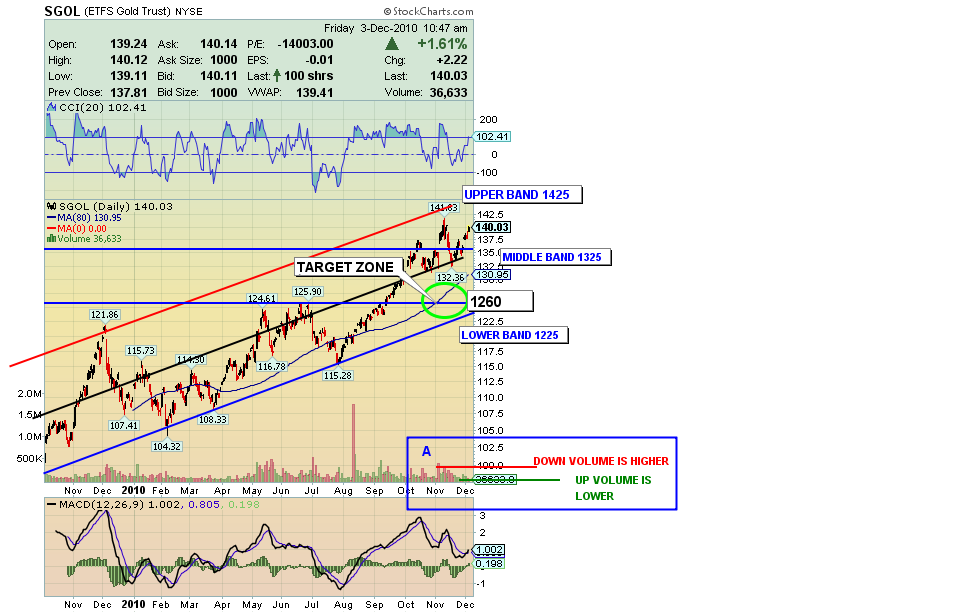Screen dimensions: 970x613
Task: Click the 141.63 peak price label
Action: (x=444, y=208)
